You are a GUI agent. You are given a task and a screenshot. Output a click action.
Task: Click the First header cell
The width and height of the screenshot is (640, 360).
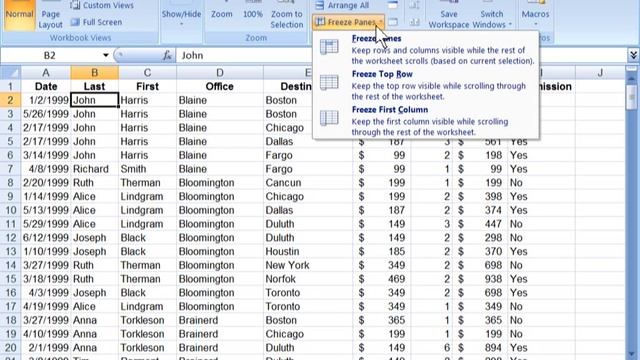point(147,86)
